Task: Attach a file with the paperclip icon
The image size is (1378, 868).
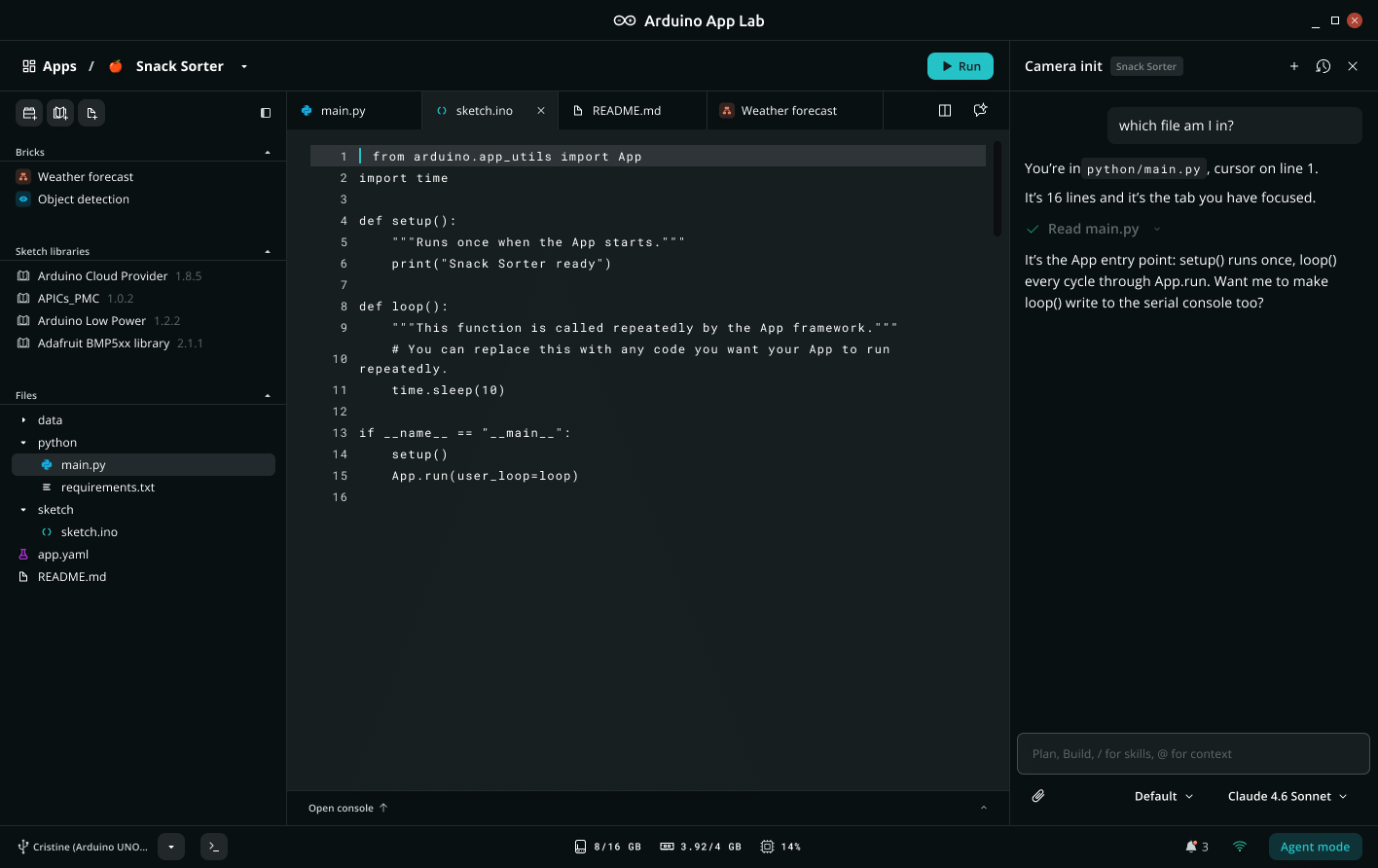Action: 1038,796
